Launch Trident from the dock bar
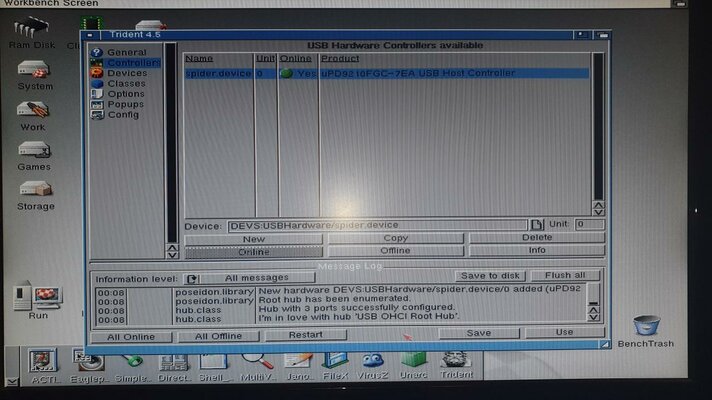This screenshot has height=400, width=712. [x=457, y=362]
